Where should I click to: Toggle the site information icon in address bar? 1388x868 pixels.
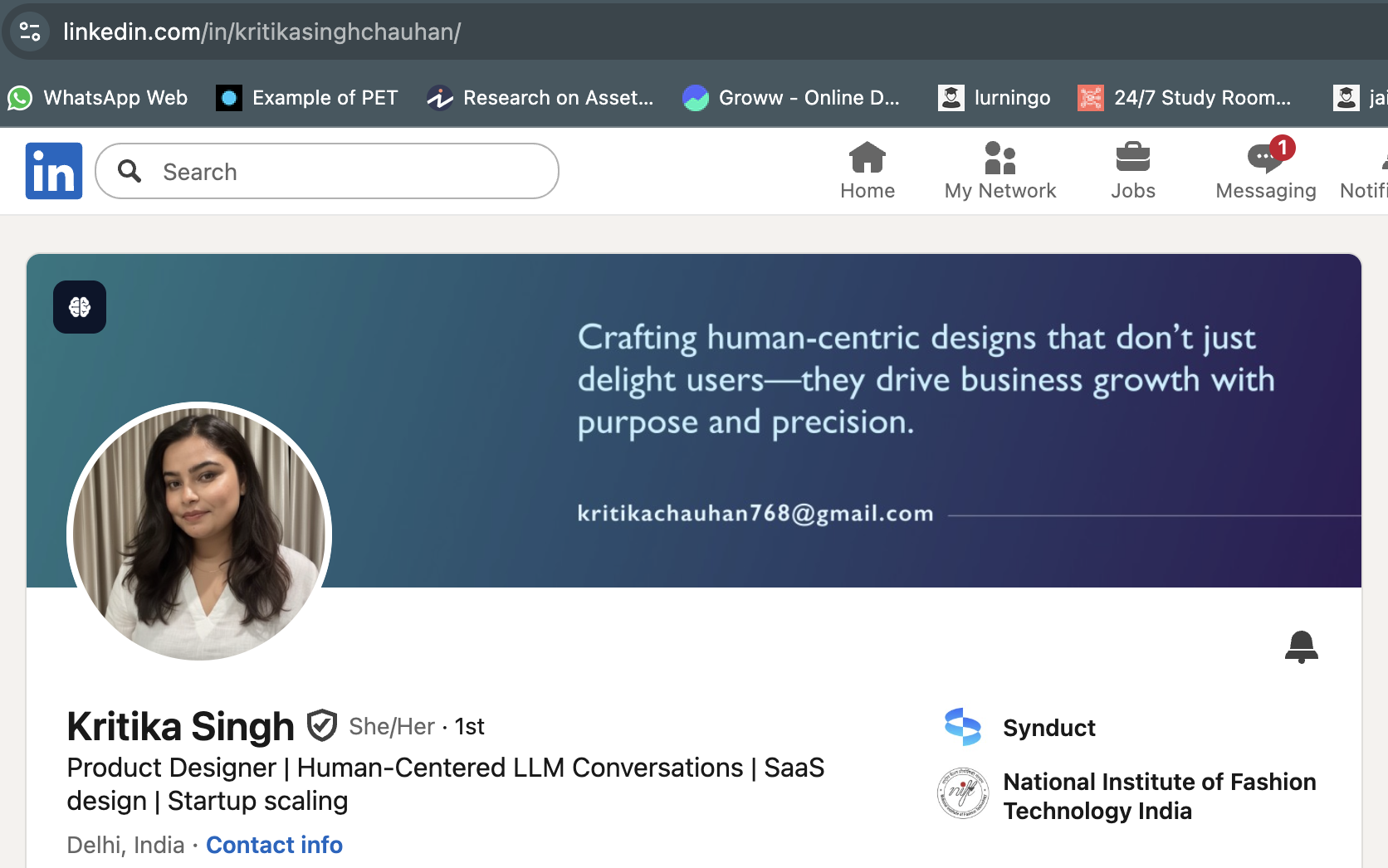click(29, 32)
